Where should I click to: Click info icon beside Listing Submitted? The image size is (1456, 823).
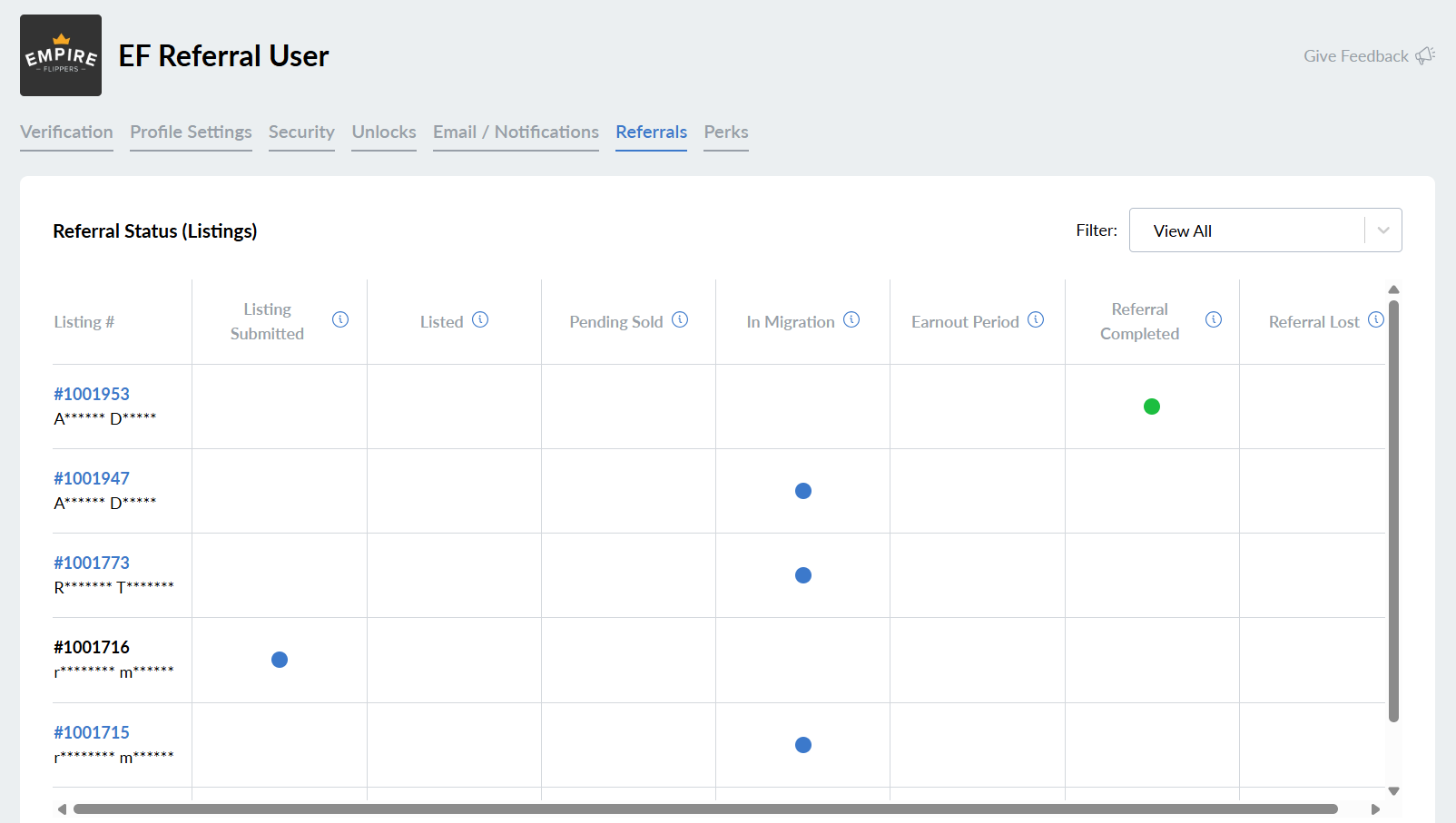pyautogui.click(x=340, y=319)
